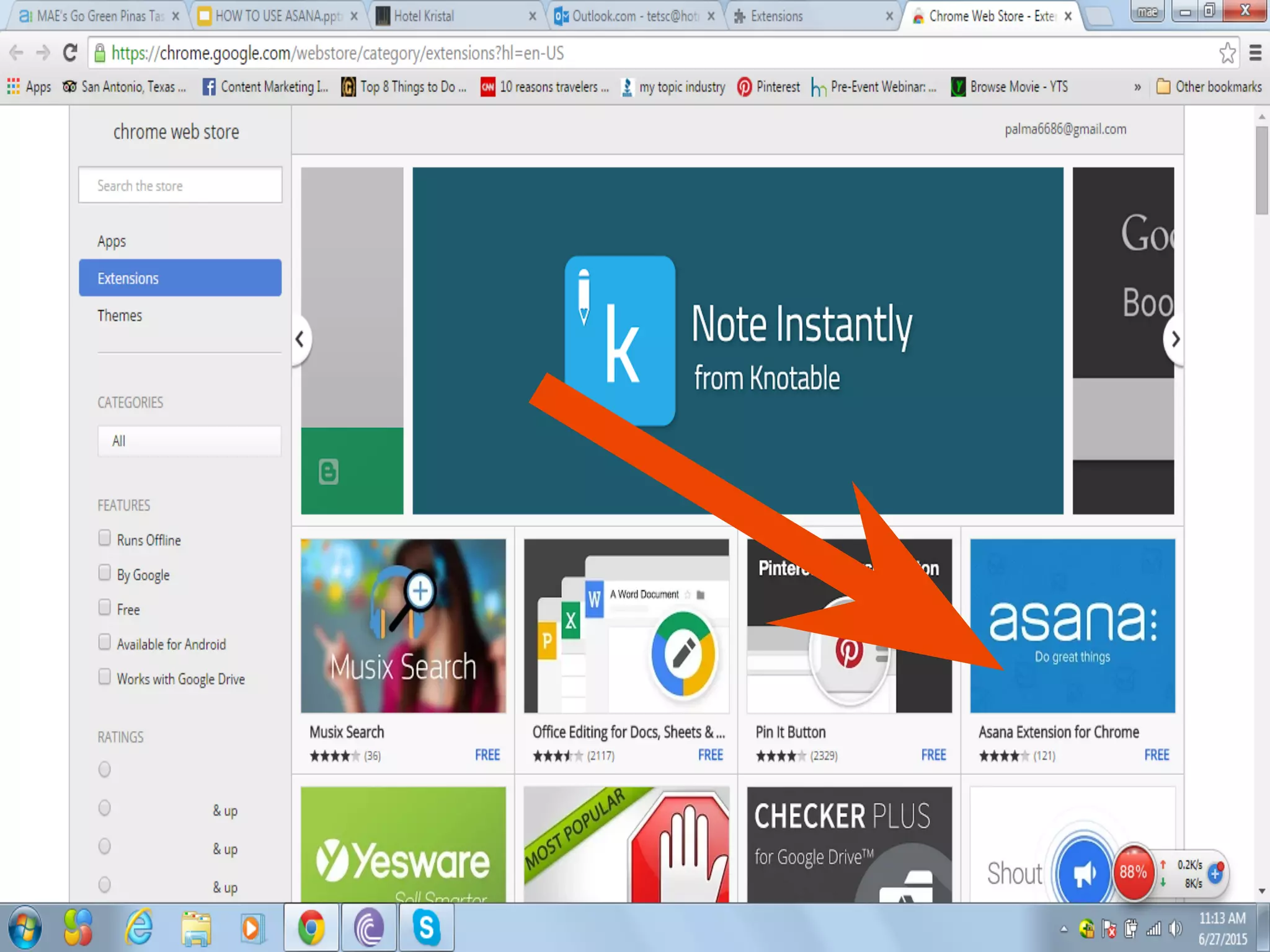Expand hidden bookmarks with the double chevron

coord(1137,87)
